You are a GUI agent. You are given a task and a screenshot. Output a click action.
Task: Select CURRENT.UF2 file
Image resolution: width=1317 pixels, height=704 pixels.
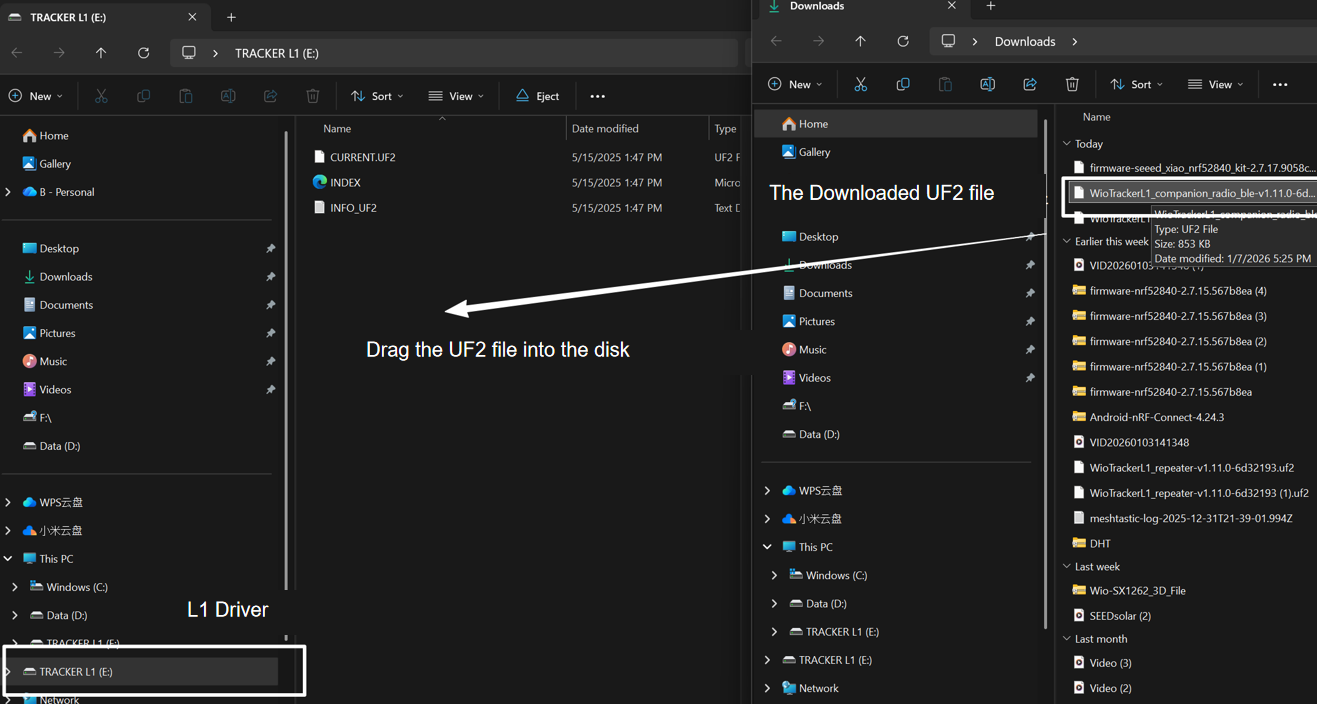tap(362, 157)
